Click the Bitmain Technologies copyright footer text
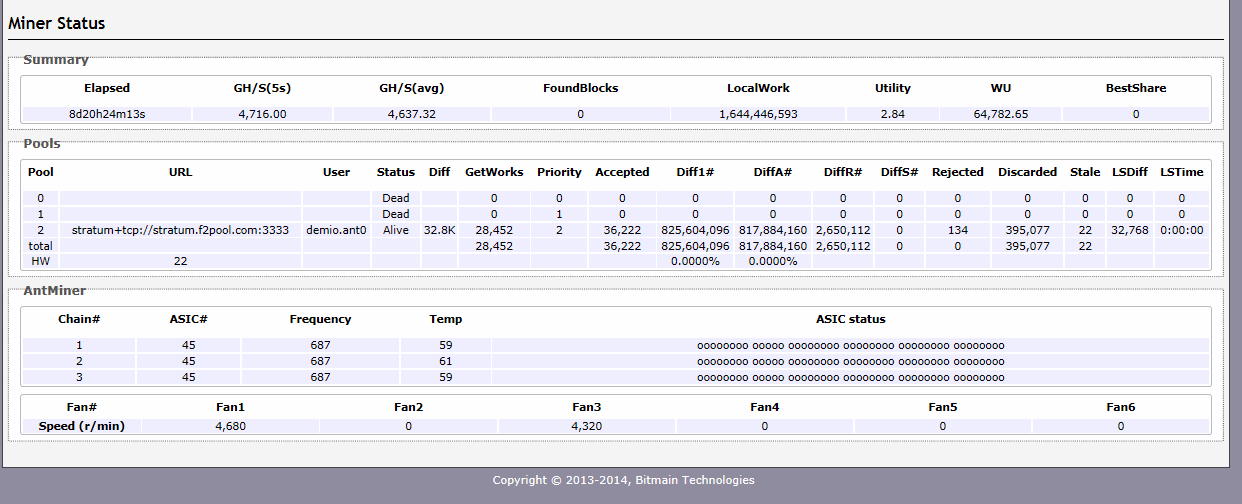This screenshot has height=504, width=1242. (623, 480)
